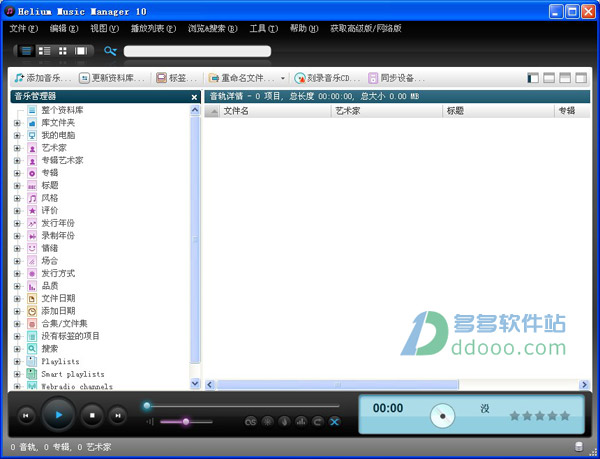This screenshot has height=459, width=600.
Task: Skip to next track button
Action: [118, 416]
